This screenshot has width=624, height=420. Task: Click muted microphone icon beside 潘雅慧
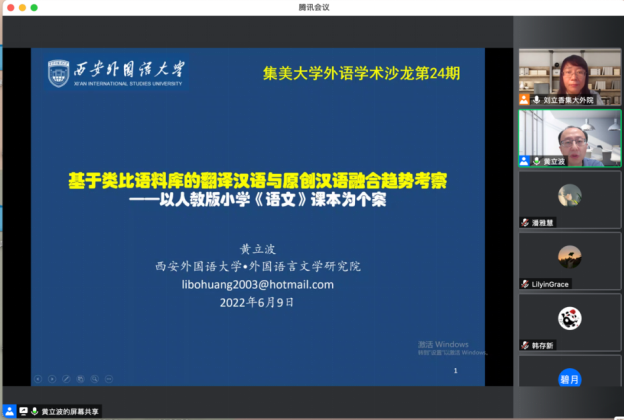pos(524,222)
